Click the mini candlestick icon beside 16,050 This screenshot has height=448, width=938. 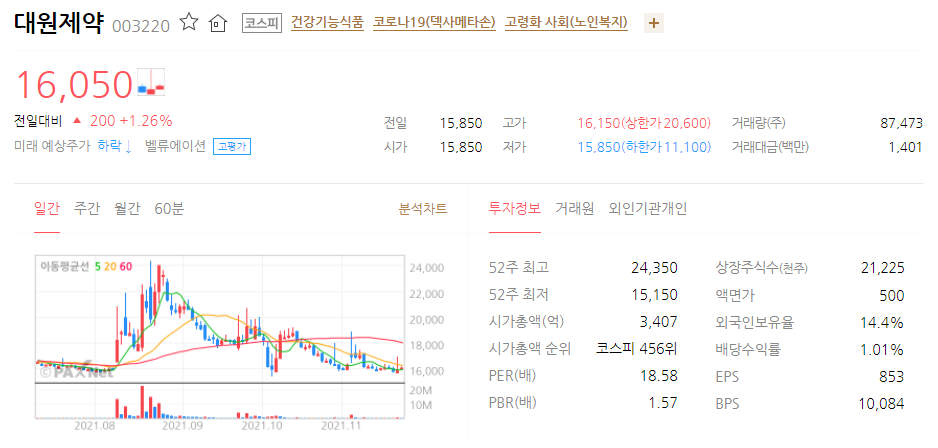pyautogui.click(x=151, y=83)
